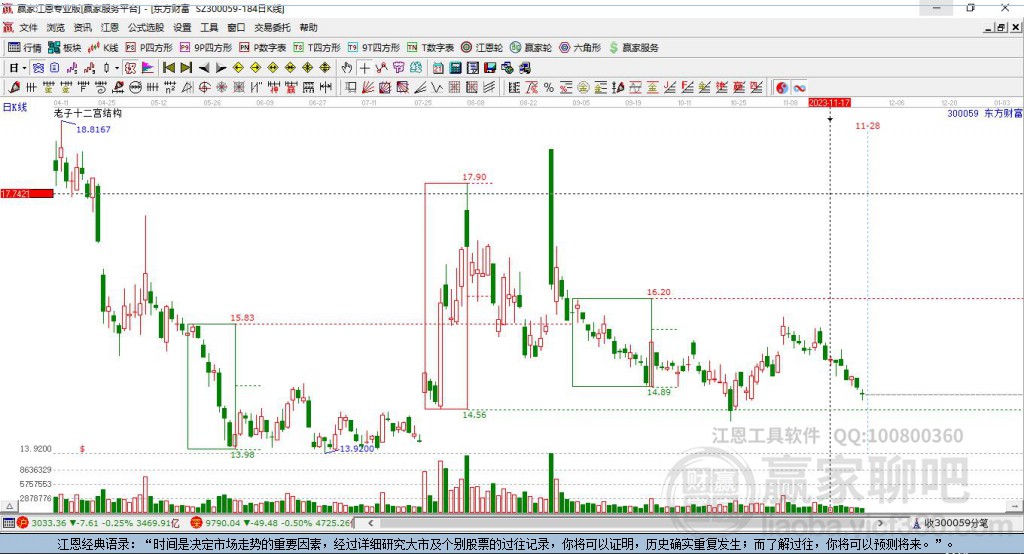Open the T四方形 tool

pos(317,48)
